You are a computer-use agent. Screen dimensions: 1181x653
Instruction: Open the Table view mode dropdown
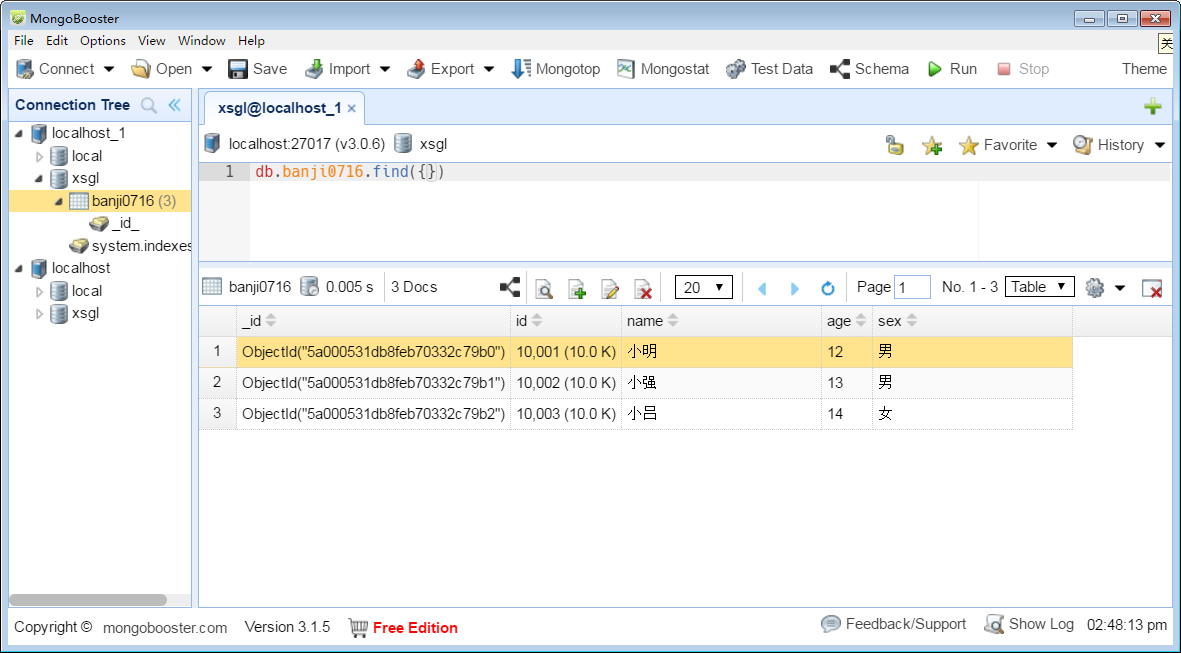pos(1039,286)
